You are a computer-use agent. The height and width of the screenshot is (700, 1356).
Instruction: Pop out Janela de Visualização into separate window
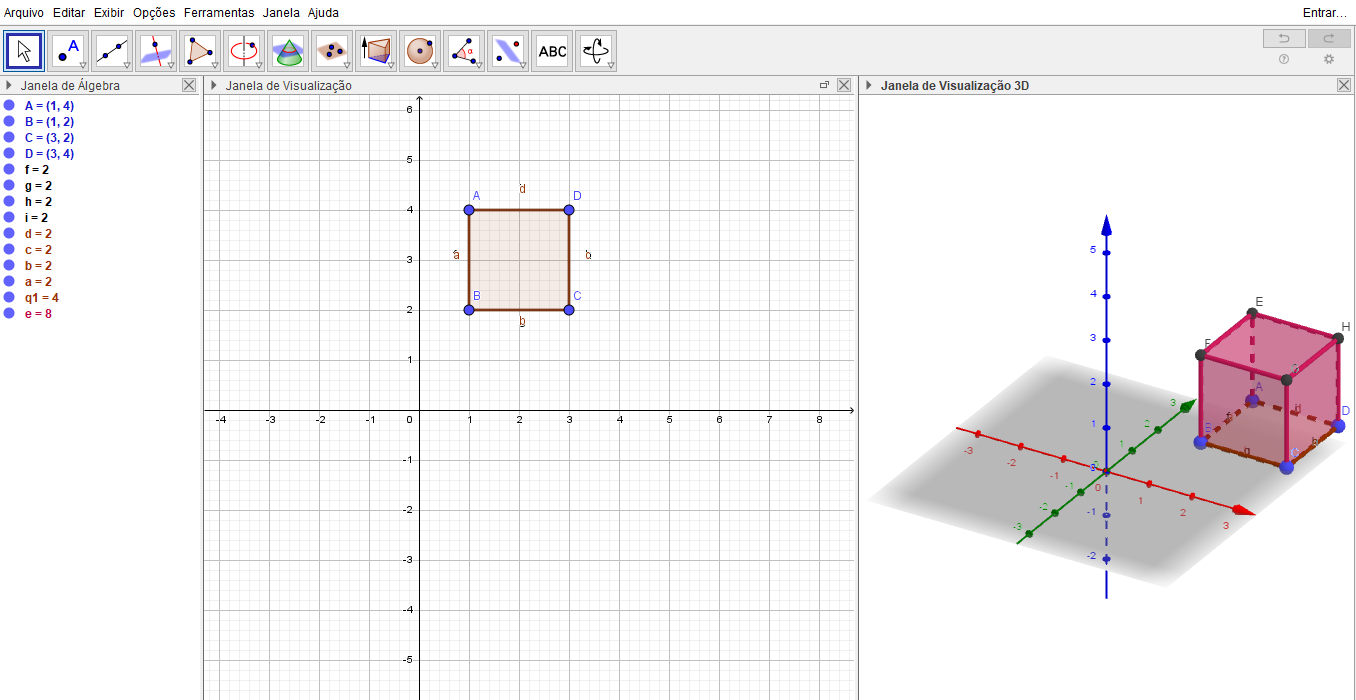pyautogui.click(x=825, y=86)
